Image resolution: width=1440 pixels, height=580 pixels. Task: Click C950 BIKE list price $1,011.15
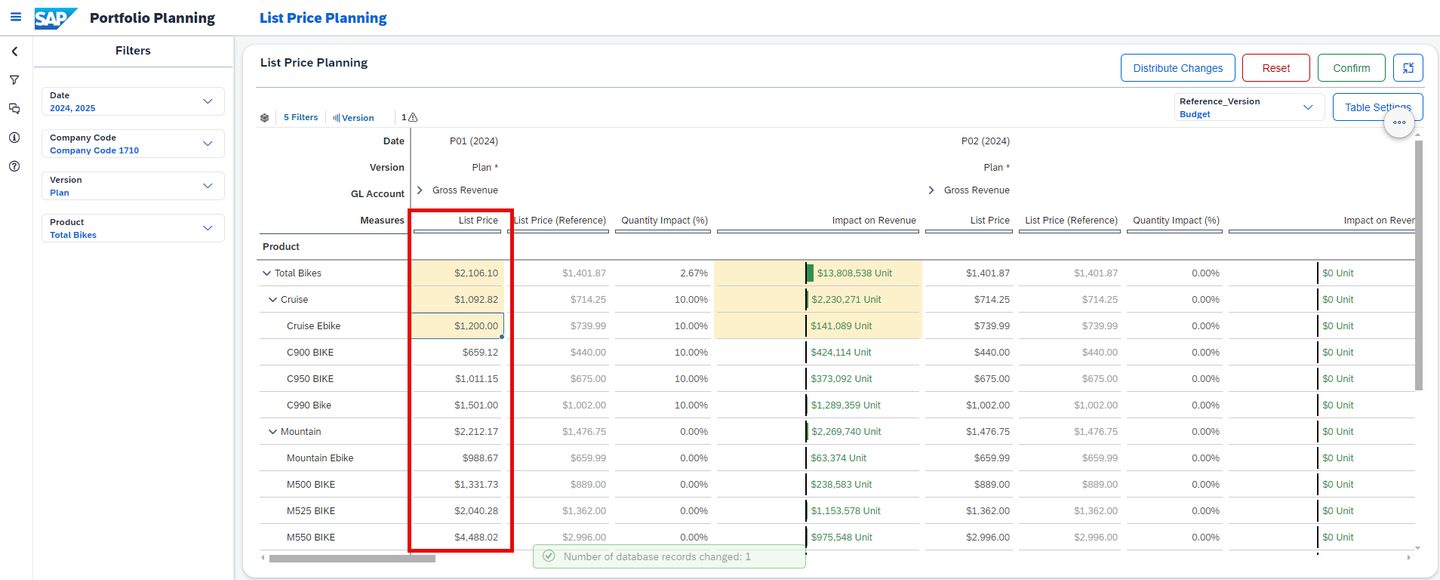pos(457,379)
